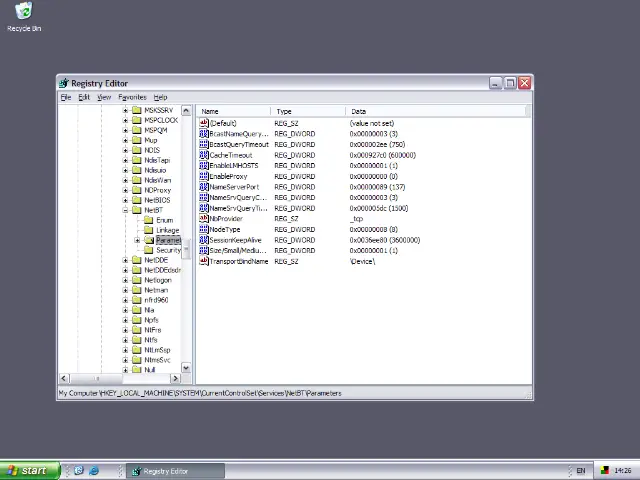Click horizontal scrollbar left arrow in tree
The image size is (640, 480).
pos(64,378)
